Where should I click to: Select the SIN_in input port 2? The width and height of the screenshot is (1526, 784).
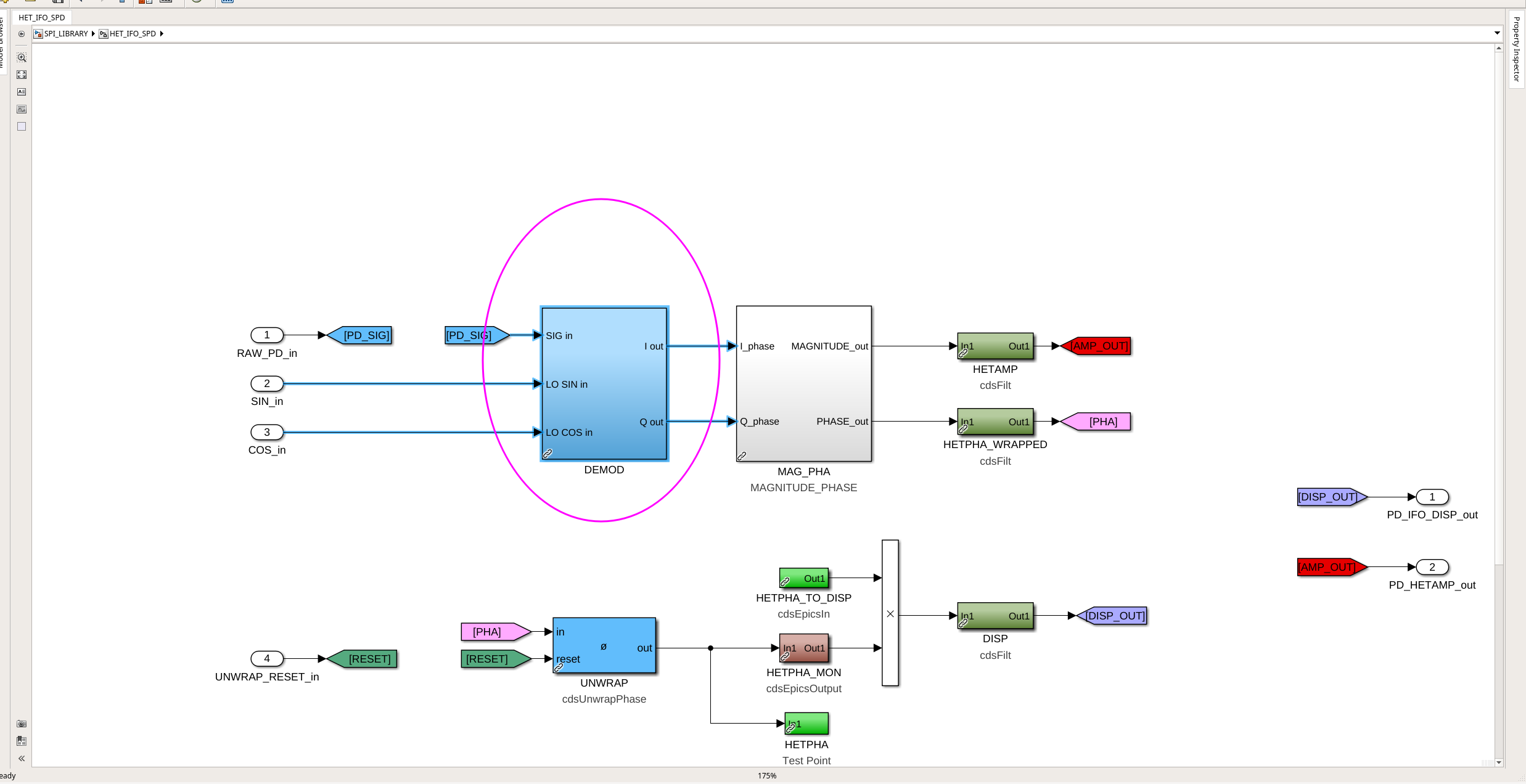(267, 383)
